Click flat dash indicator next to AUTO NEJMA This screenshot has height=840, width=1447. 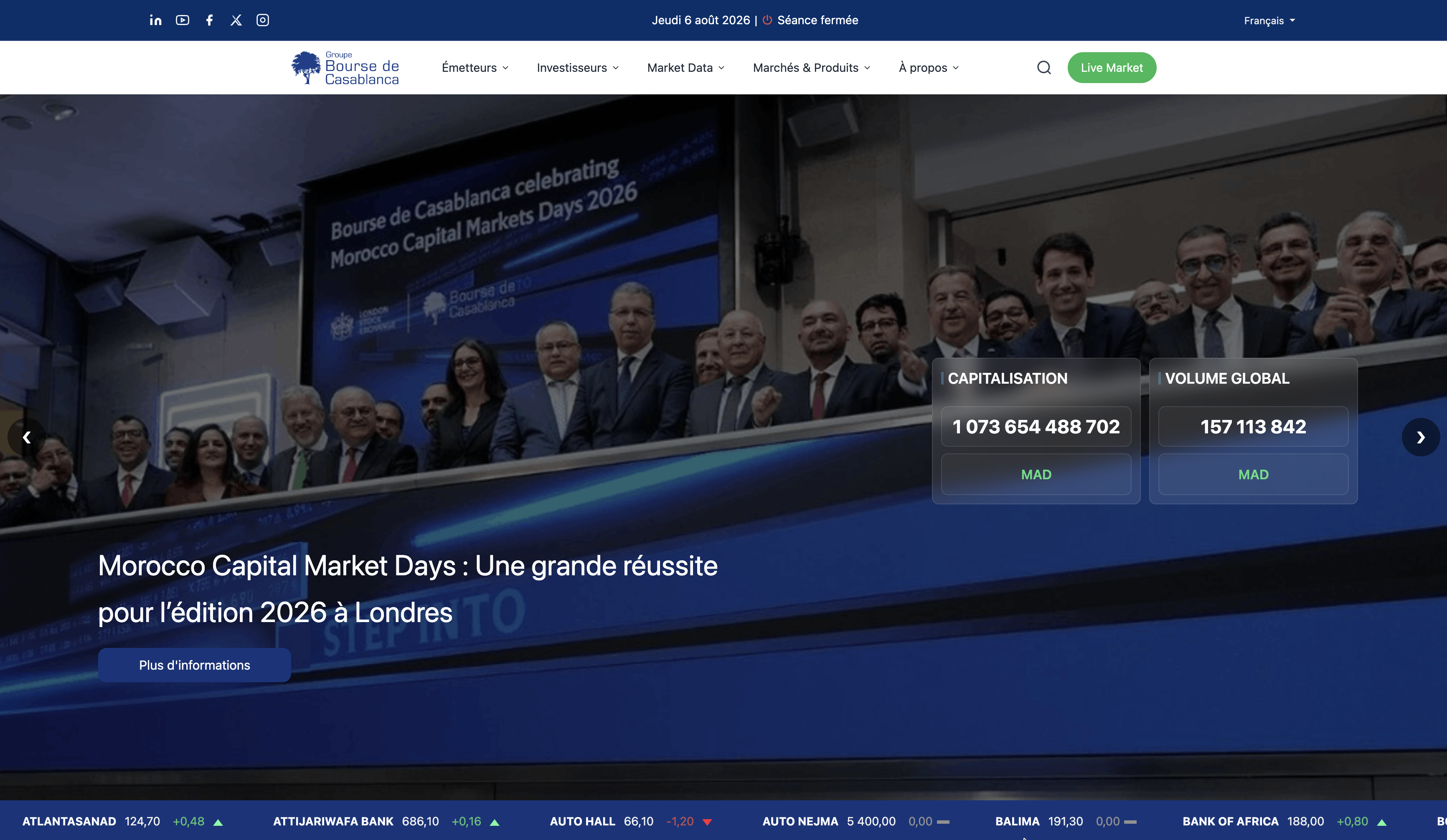coord(943,822)
